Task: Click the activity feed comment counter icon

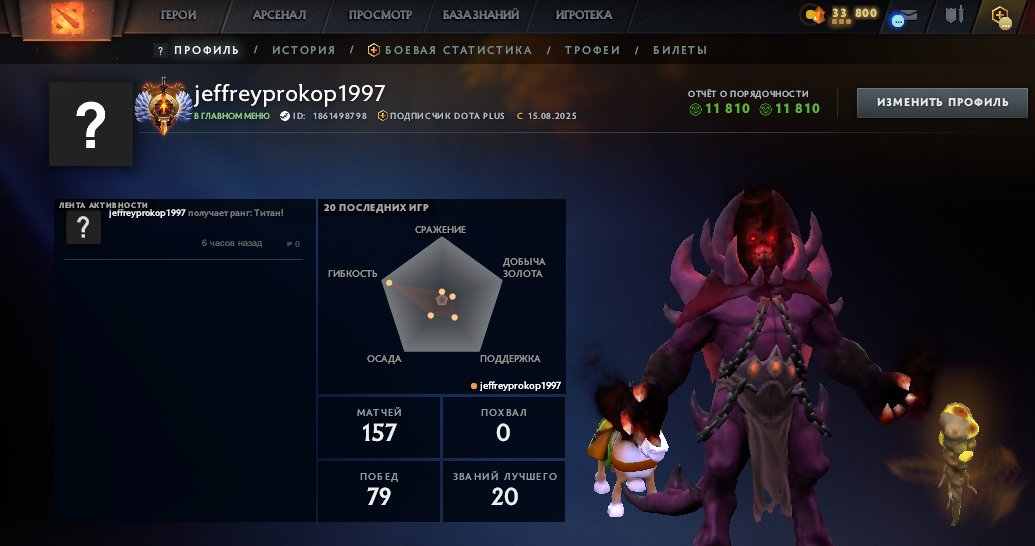Action: pos(293,244)
